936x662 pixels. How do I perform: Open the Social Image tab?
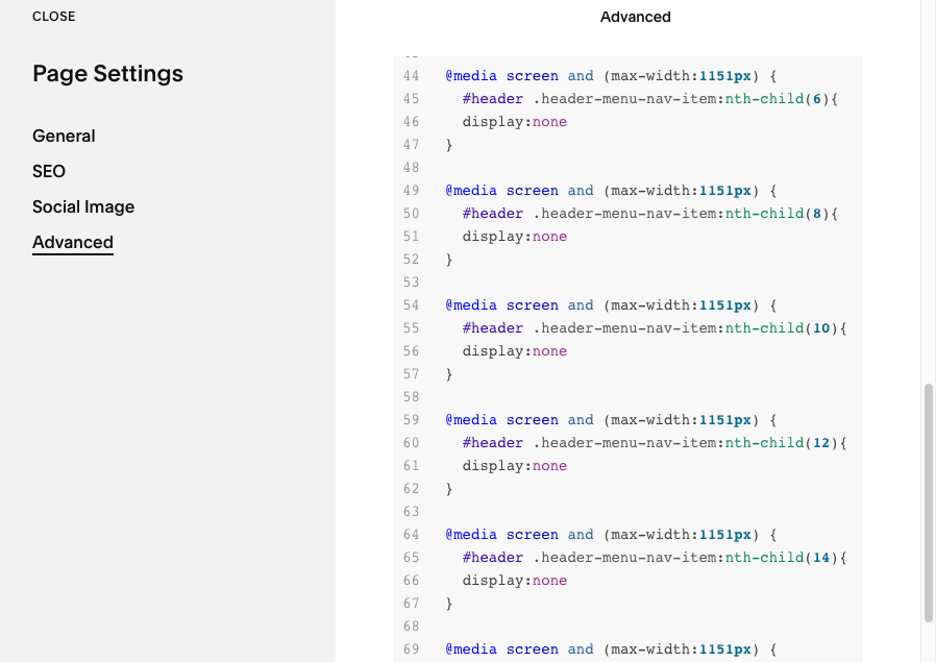click(x=83, y=207)
